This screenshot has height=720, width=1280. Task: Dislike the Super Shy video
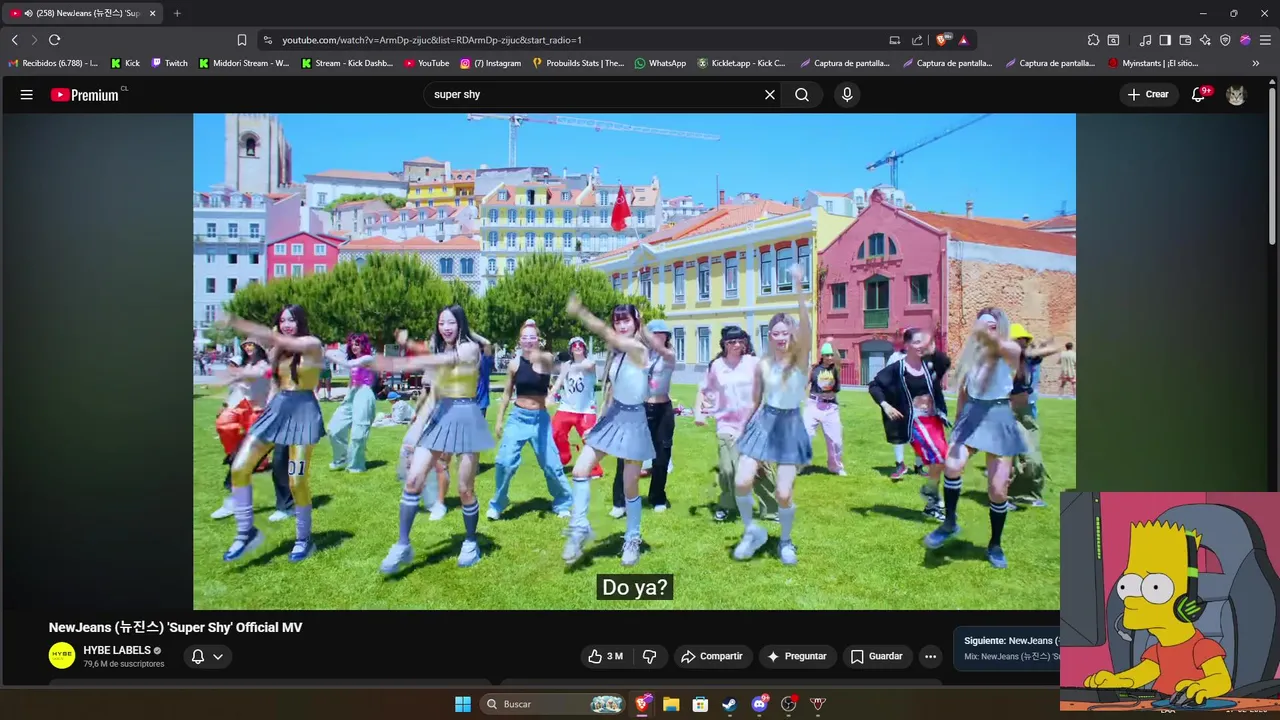coord(650,657)
